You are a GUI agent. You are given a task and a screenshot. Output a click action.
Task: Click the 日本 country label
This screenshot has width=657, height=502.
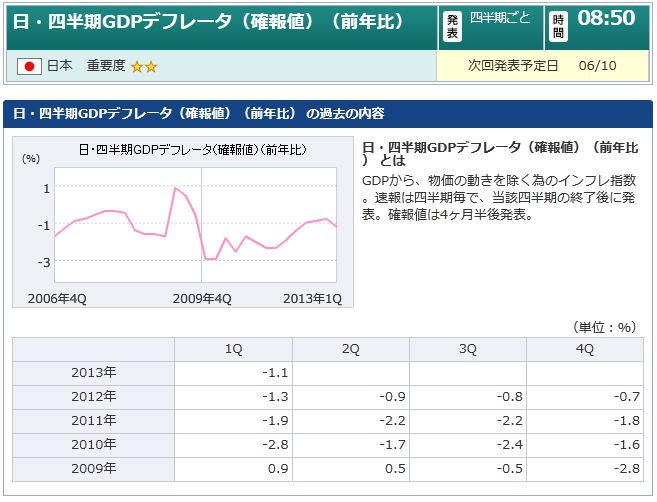pyautogui.click(x=59, y=65)
